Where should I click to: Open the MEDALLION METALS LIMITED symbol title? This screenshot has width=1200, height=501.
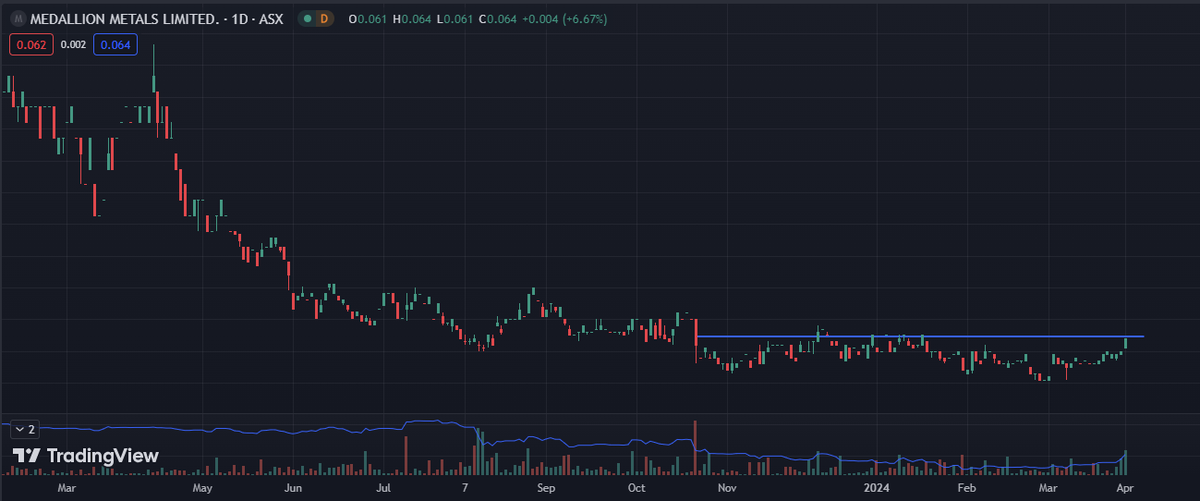coord(156,19)
